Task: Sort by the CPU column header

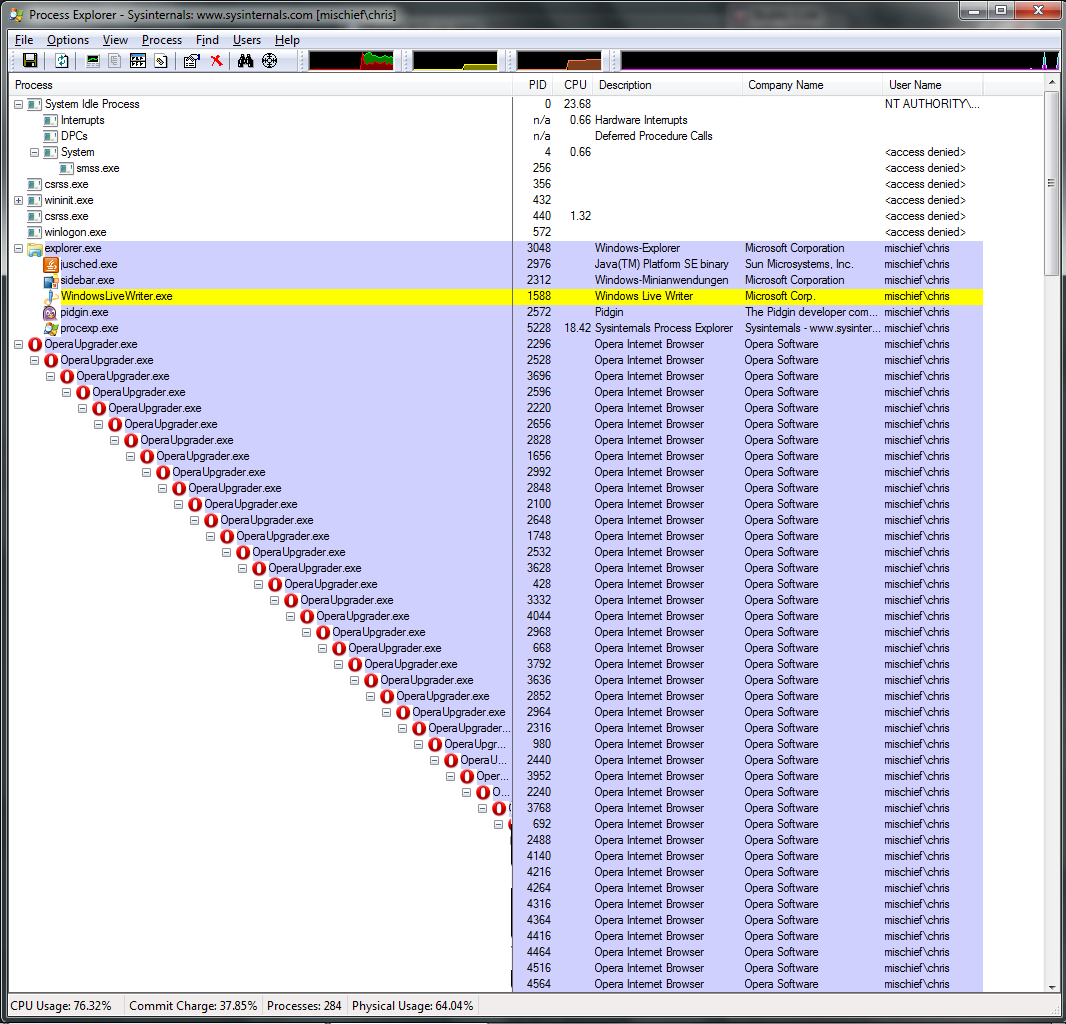Action: click(574, 85)
